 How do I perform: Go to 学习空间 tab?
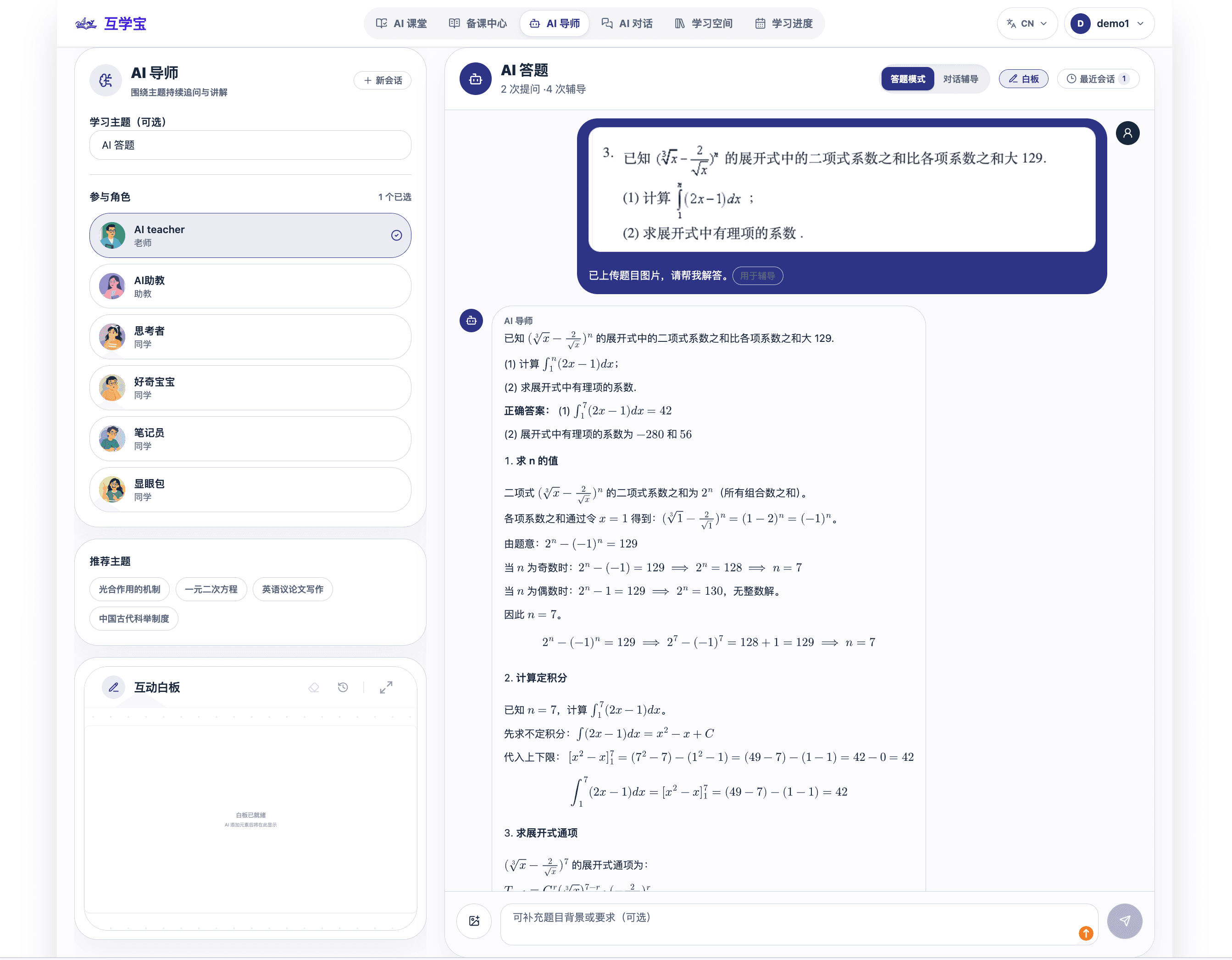click(x=704, y=24)
